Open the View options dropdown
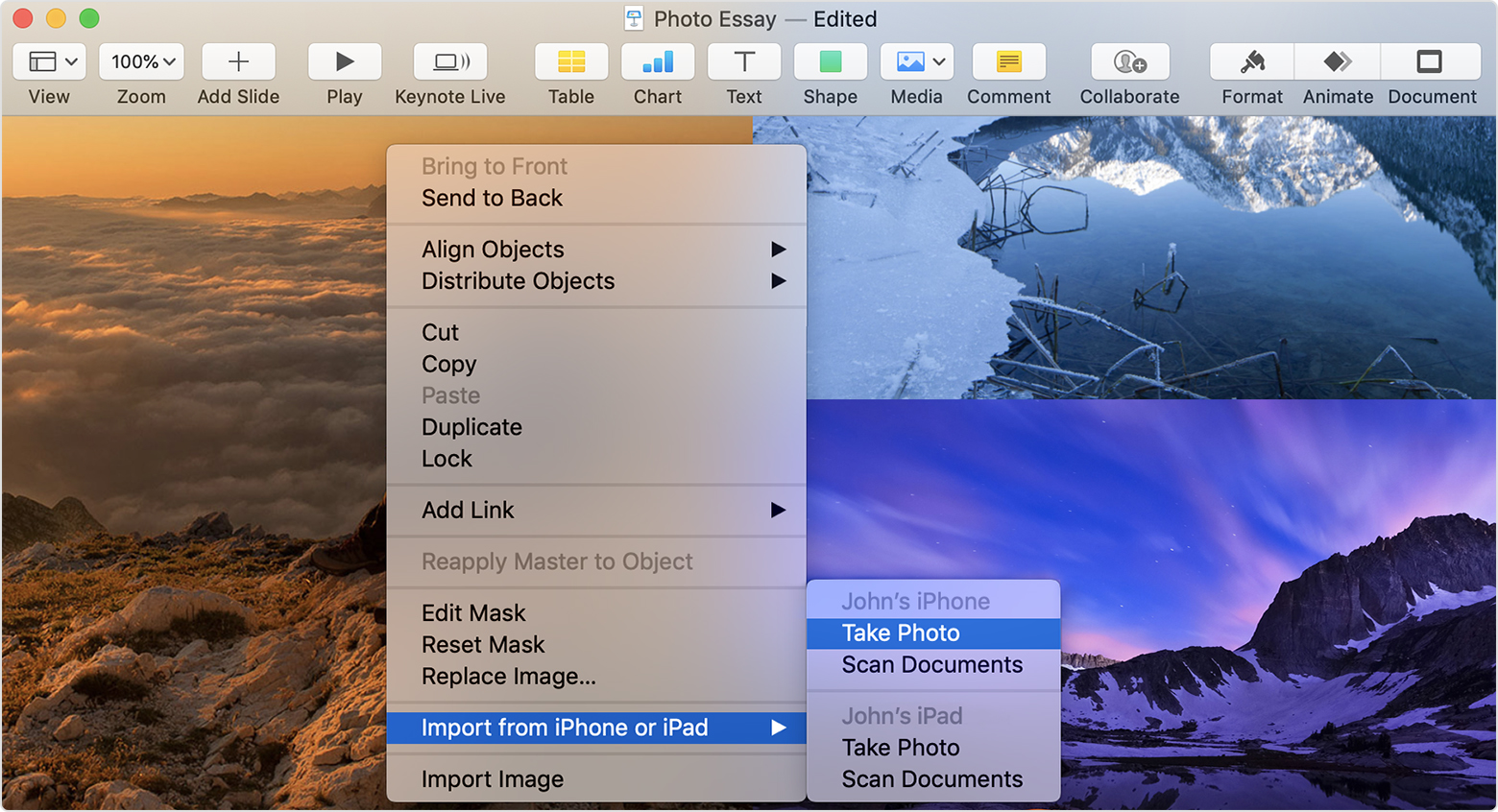The height and width of the screenshot is (812, 1498). pyautogui.click(x=48, y=60)
